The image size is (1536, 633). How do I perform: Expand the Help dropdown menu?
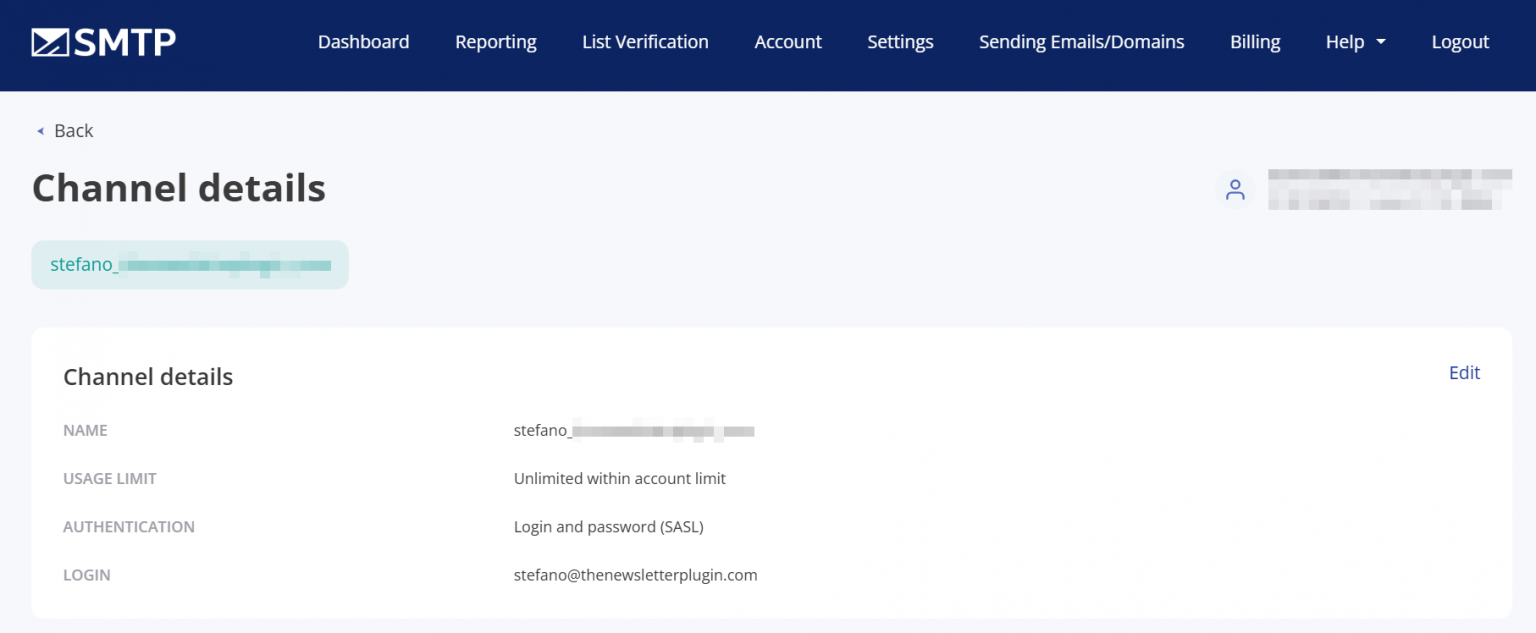point(1345,42)
